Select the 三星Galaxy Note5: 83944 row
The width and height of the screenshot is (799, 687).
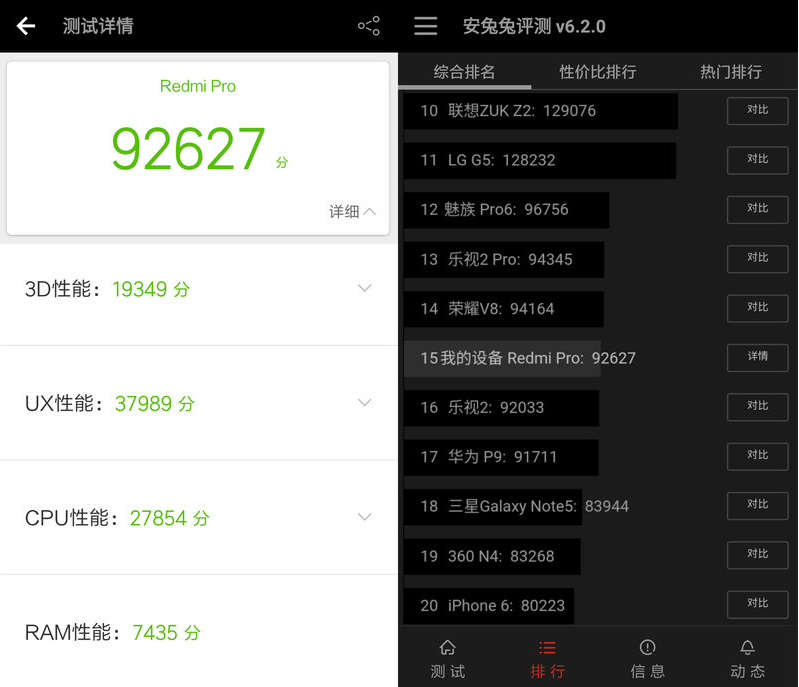(517, 507)
